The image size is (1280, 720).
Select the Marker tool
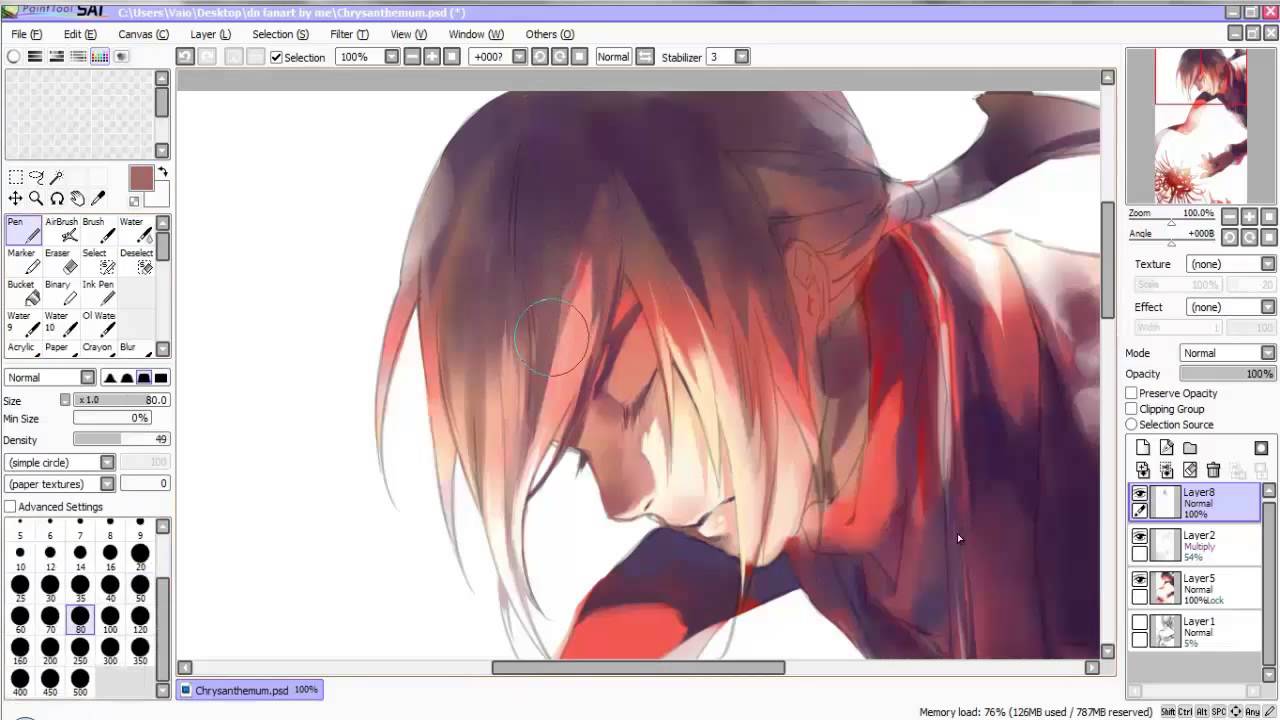23,262
